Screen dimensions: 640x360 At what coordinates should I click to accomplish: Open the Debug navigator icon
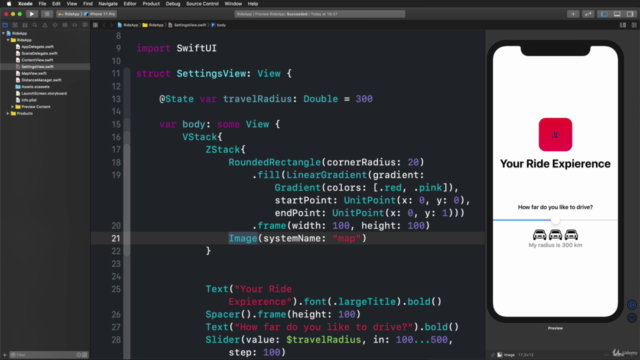[x=64, y=25]
